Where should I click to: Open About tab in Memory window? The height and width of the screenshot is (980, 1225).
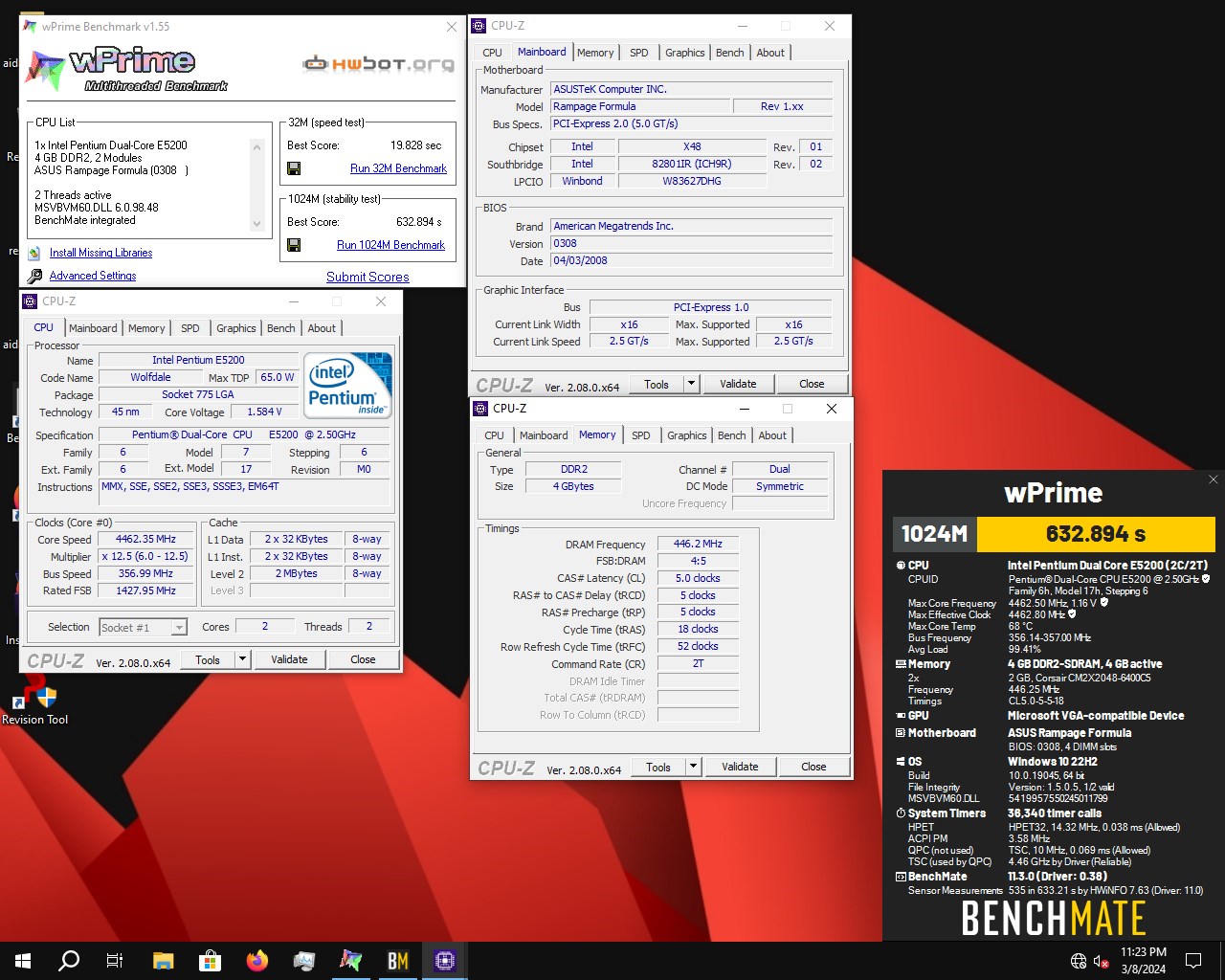772,435
